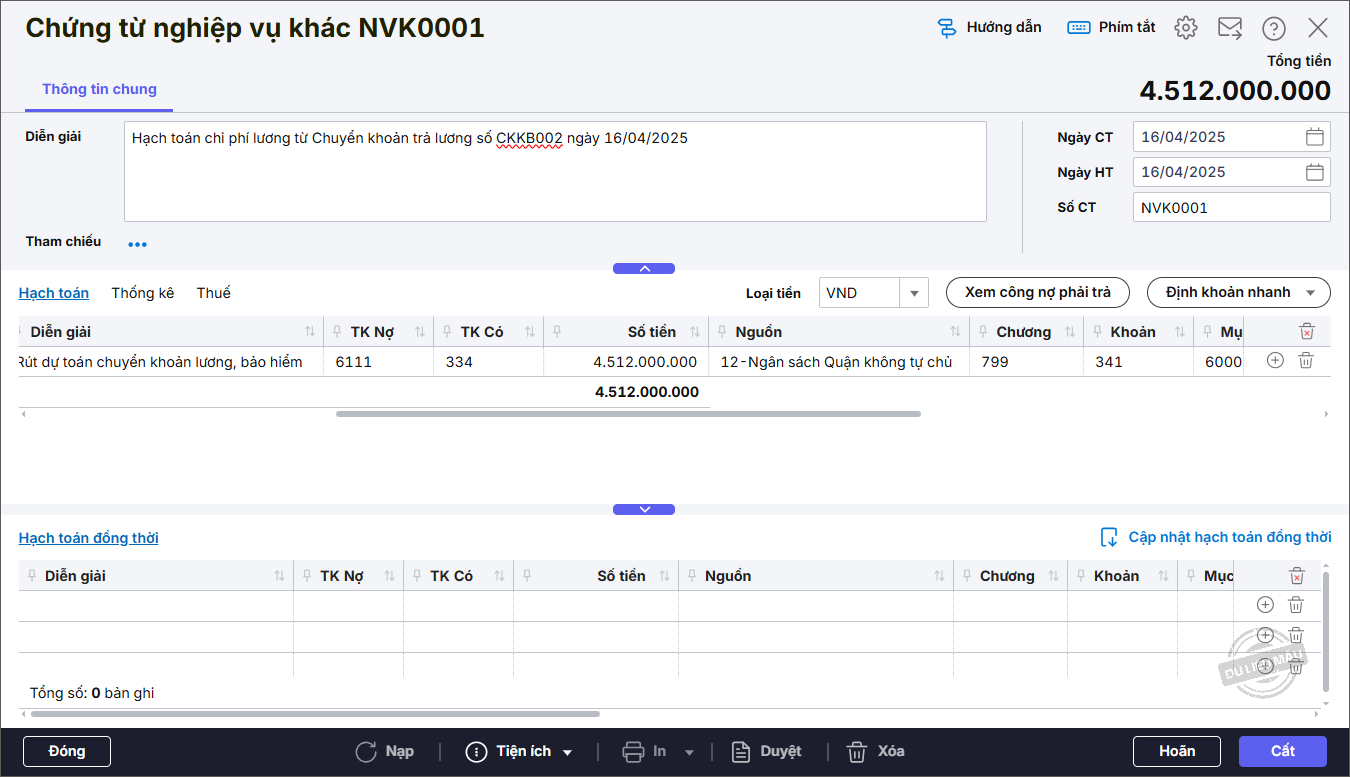
Task: Collapse the general info section chevron
Action: pyautogui.click(x=644, y=268)
